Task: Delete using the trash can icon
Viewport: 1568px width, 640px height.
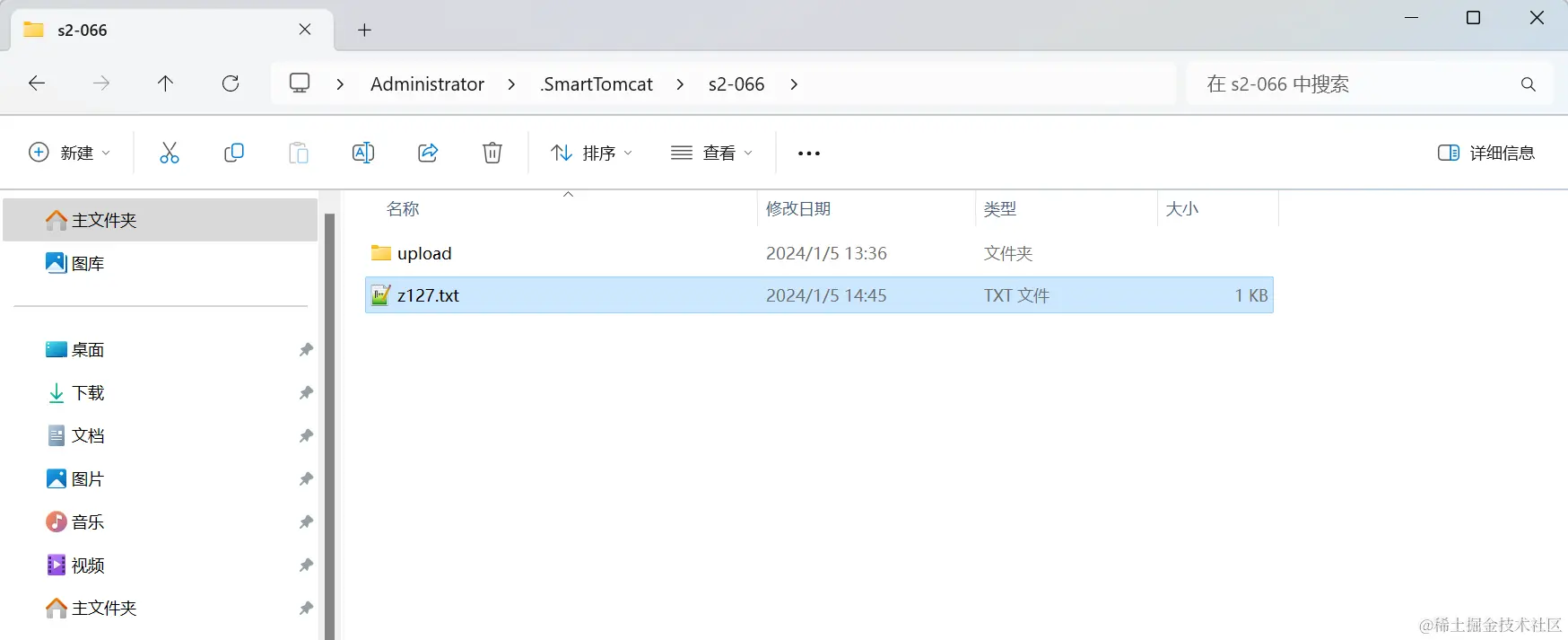Action: pyautogui.click(x=492, y=153)
